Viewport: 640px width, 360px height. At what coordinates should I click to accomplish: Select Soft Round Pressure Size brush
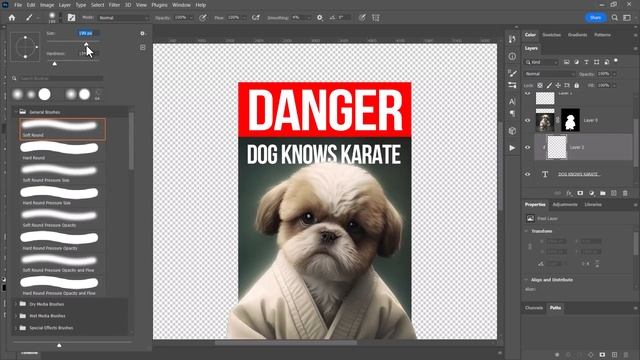[62, 174]
